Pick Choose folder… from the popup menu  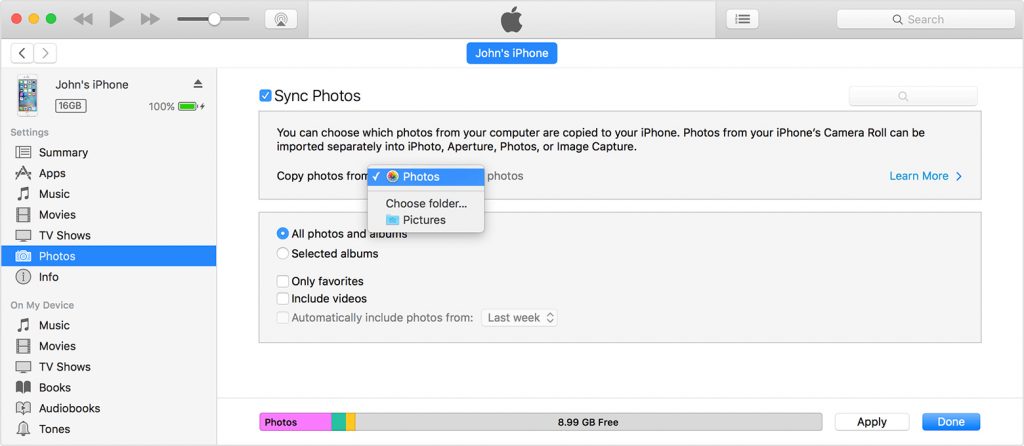(426, 203)
